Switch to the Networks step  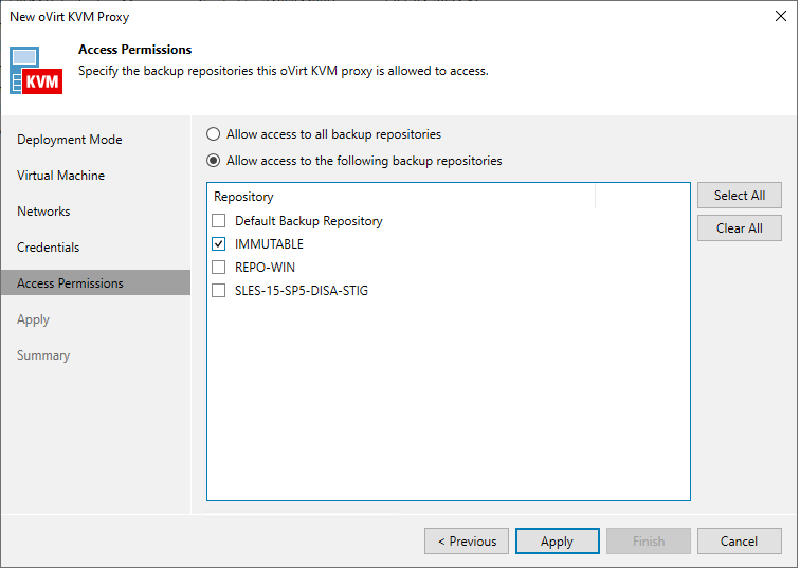(43, 211)
